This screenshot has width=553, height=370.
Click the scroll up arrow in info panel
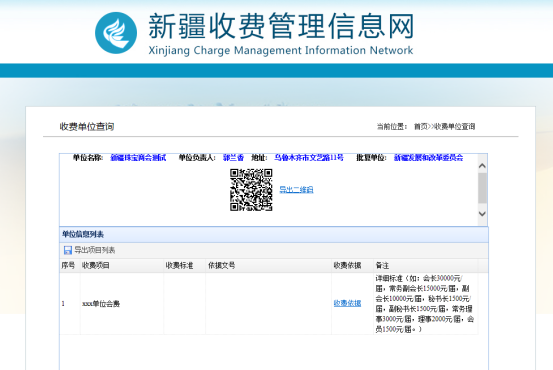(482, 165)
